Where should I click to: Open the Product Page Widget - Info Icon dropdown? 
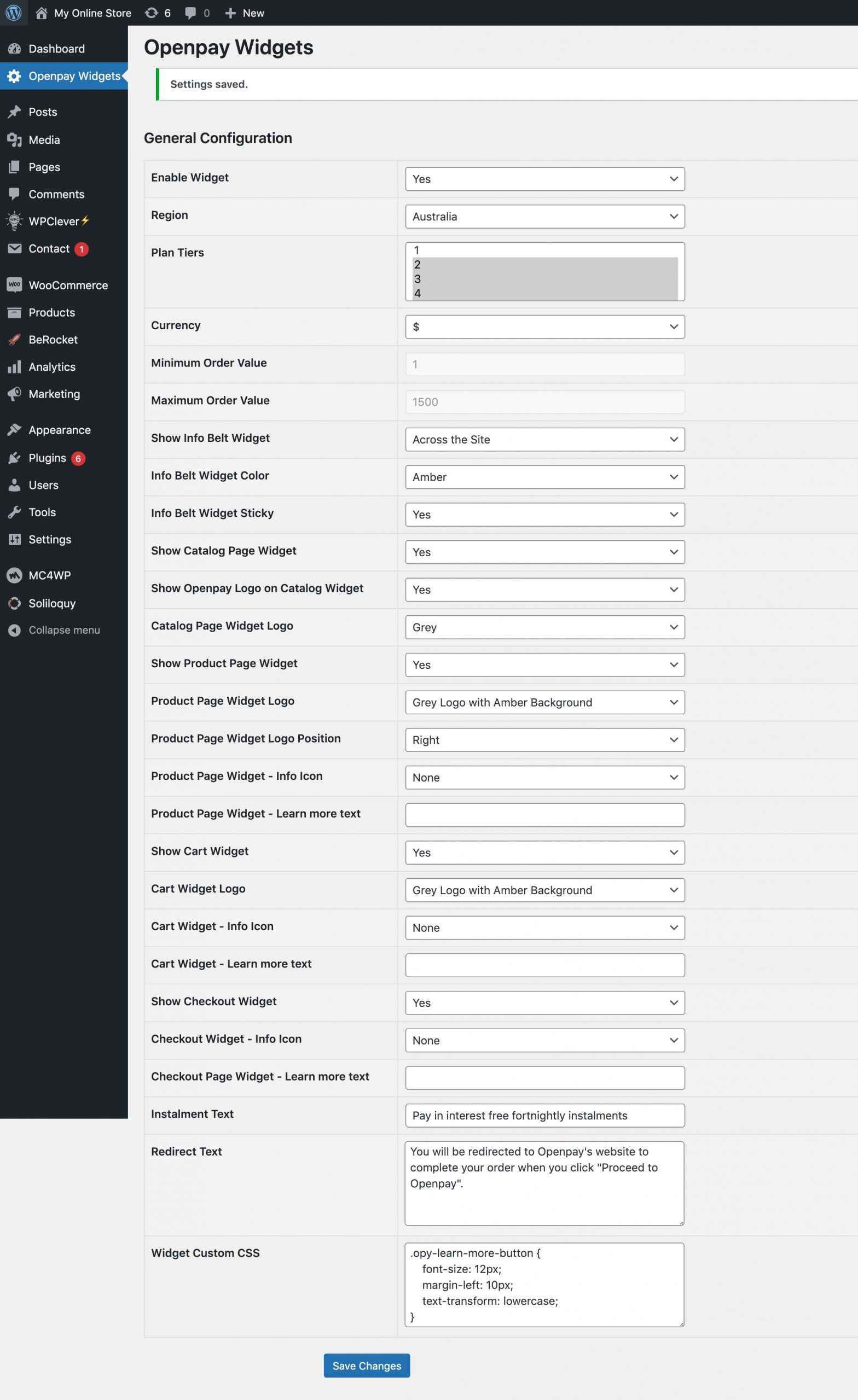(x=544, y=777)
